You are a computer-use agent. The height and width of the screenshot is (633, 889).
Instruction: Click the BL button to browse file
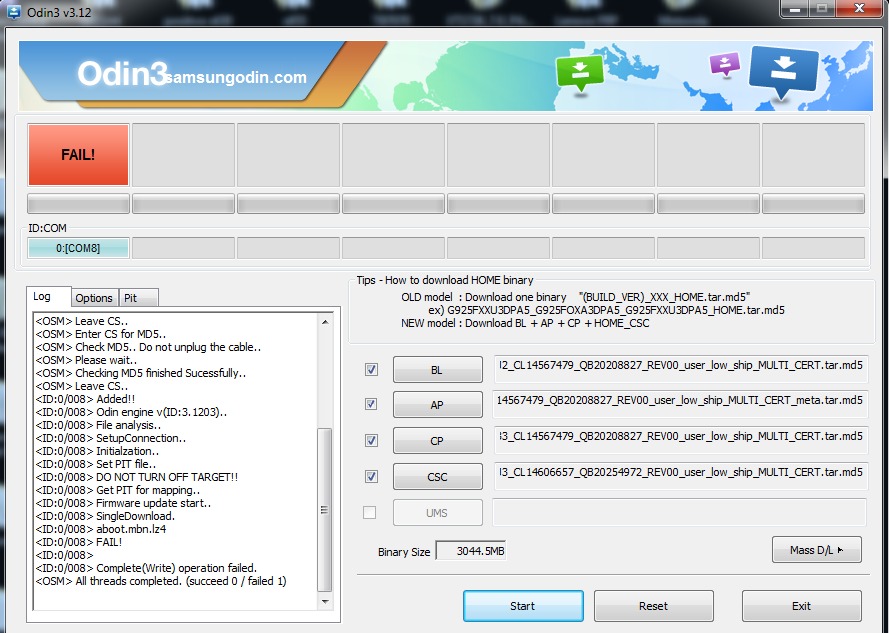pos(438,370)
